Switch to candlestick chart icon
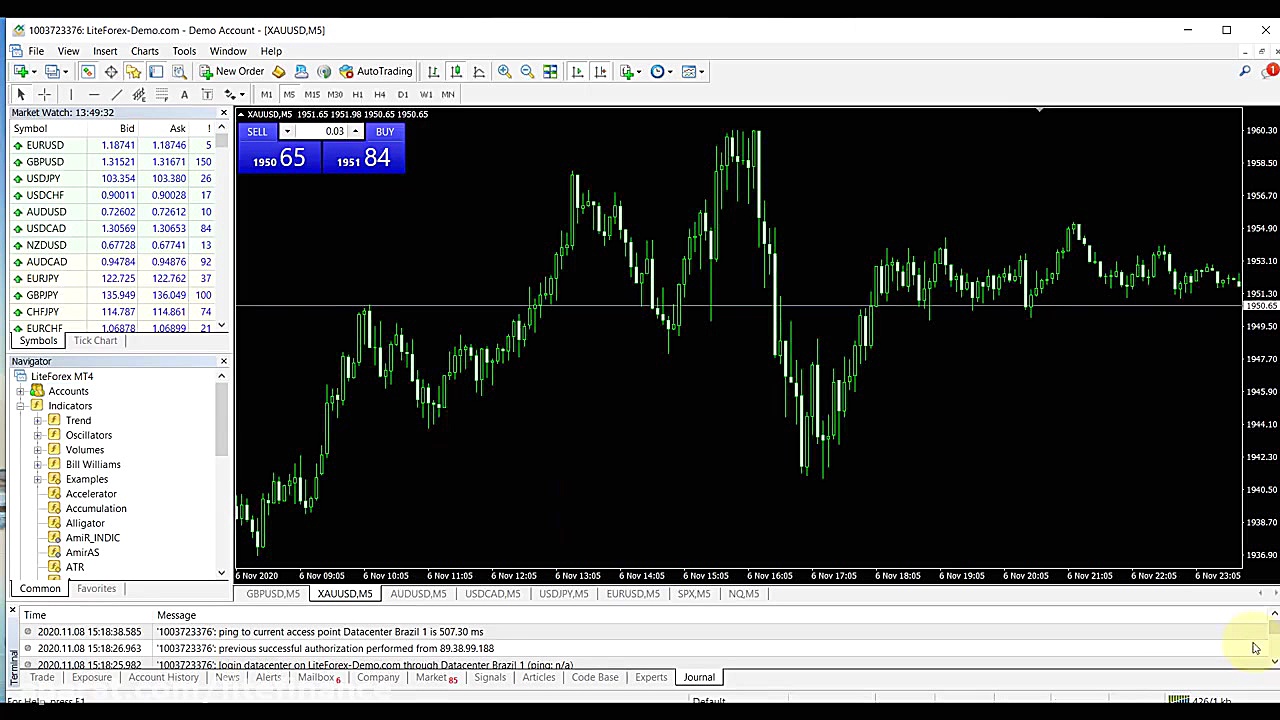 (x=456, y=71)
